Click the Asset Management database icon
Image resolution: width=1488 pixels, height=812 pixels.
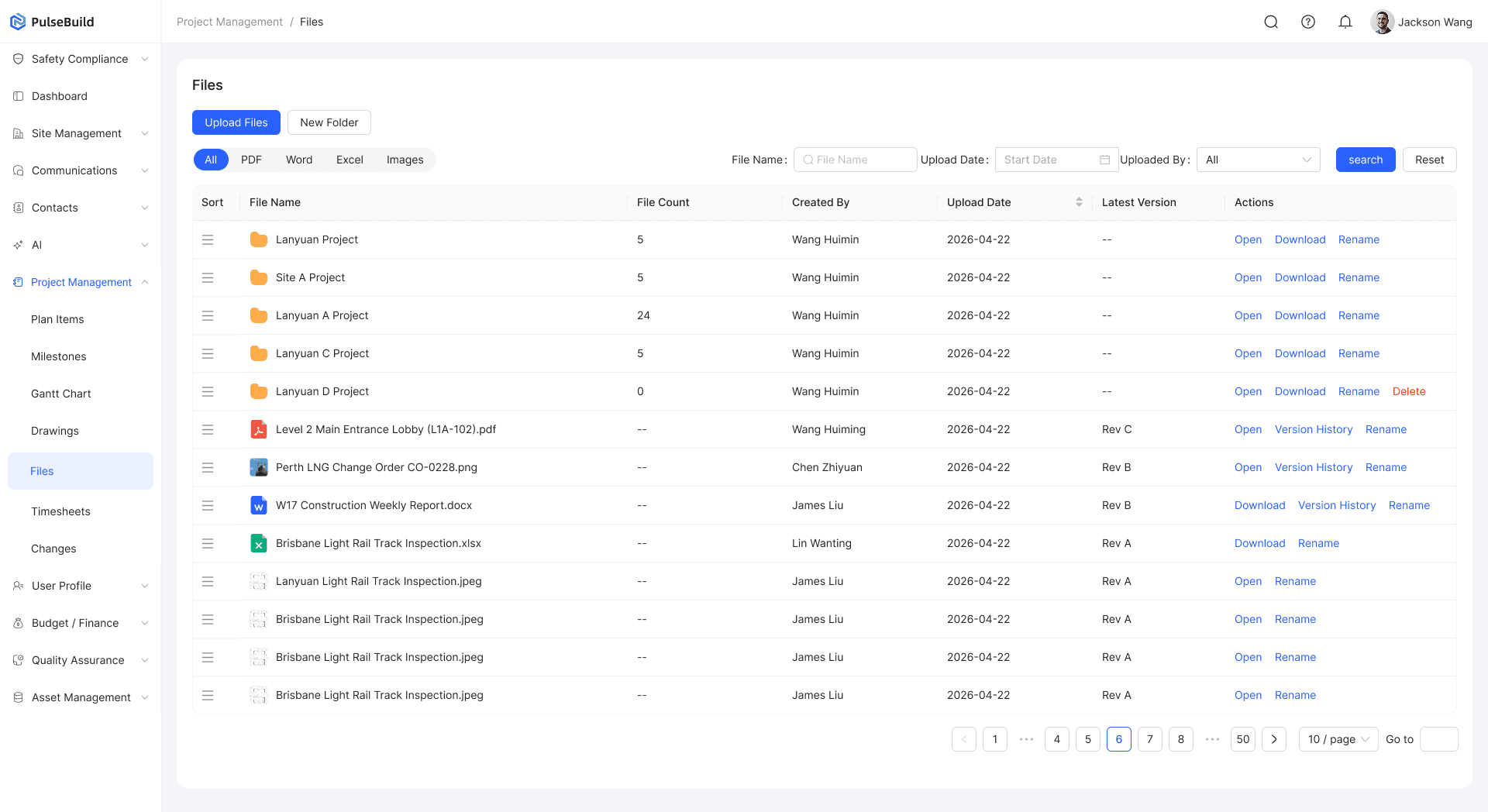point(19,697)
